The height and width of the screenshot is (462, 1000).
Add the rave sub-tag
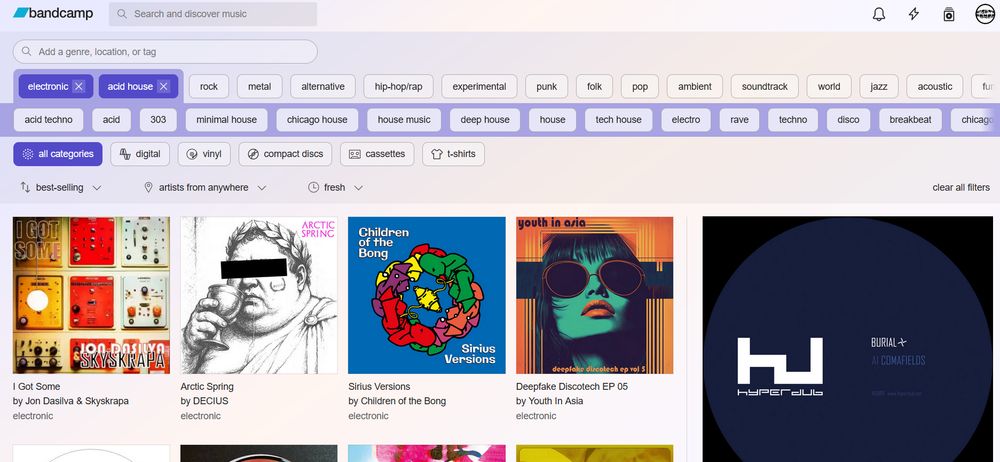pos(740,119)
